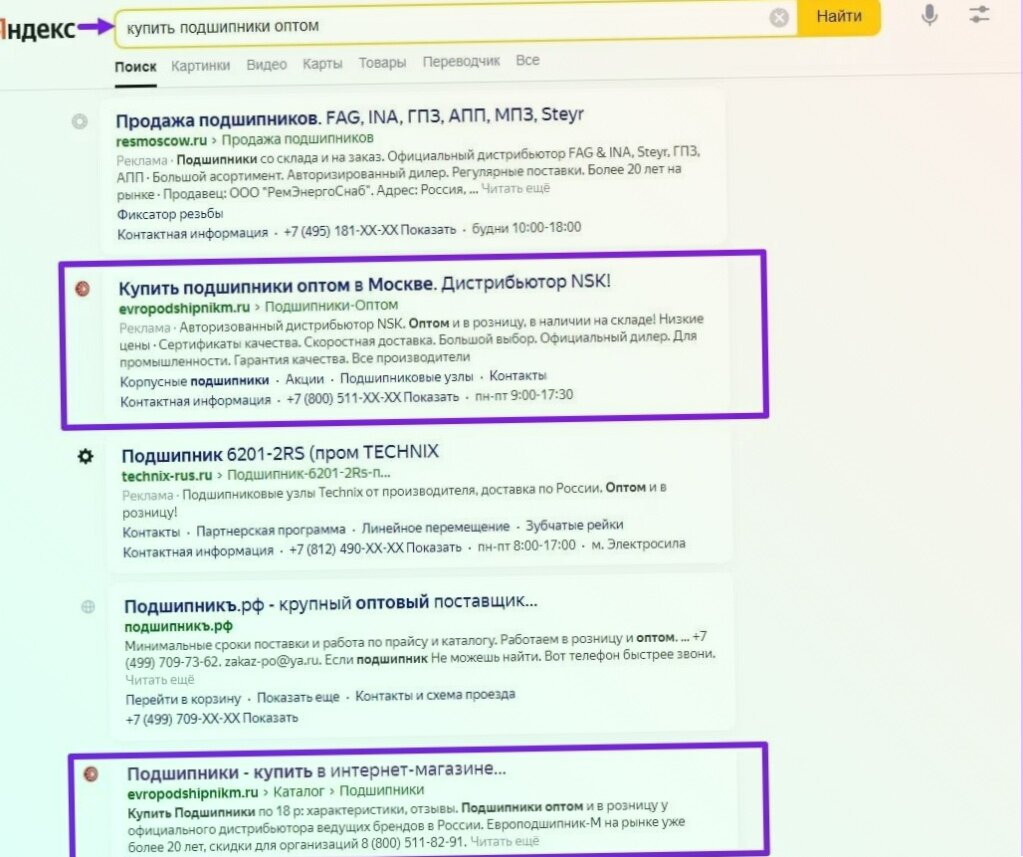This screenshot has height=857, width=1023.
Task: Show the +7 (800) 511-XX-XX phone number
Action: (x=373, y=397)
